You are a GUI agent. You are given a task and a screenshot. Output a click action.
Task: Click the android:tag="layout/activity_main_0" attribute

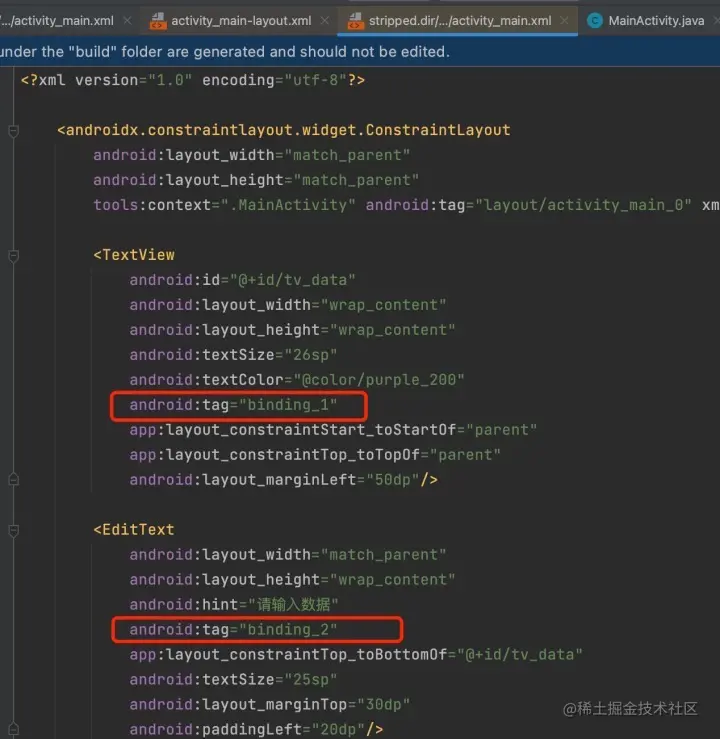tap(529, 205)
